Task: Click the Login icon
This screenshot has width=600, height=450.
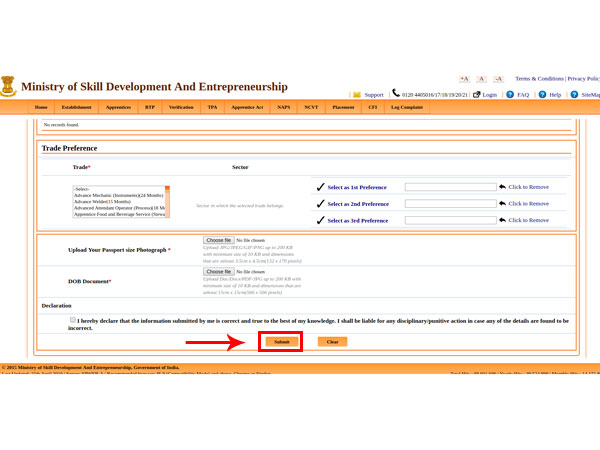Action: coord(476,94)
